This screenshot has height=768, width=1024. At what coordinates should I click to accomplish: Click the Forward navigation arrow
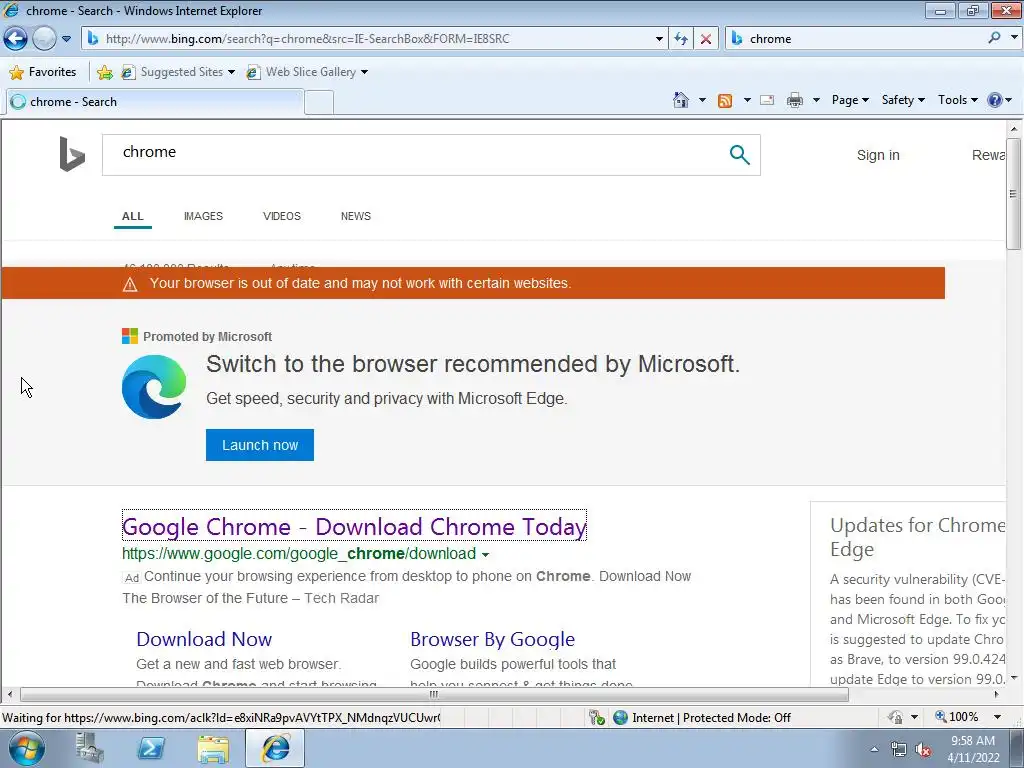[44, 39]
